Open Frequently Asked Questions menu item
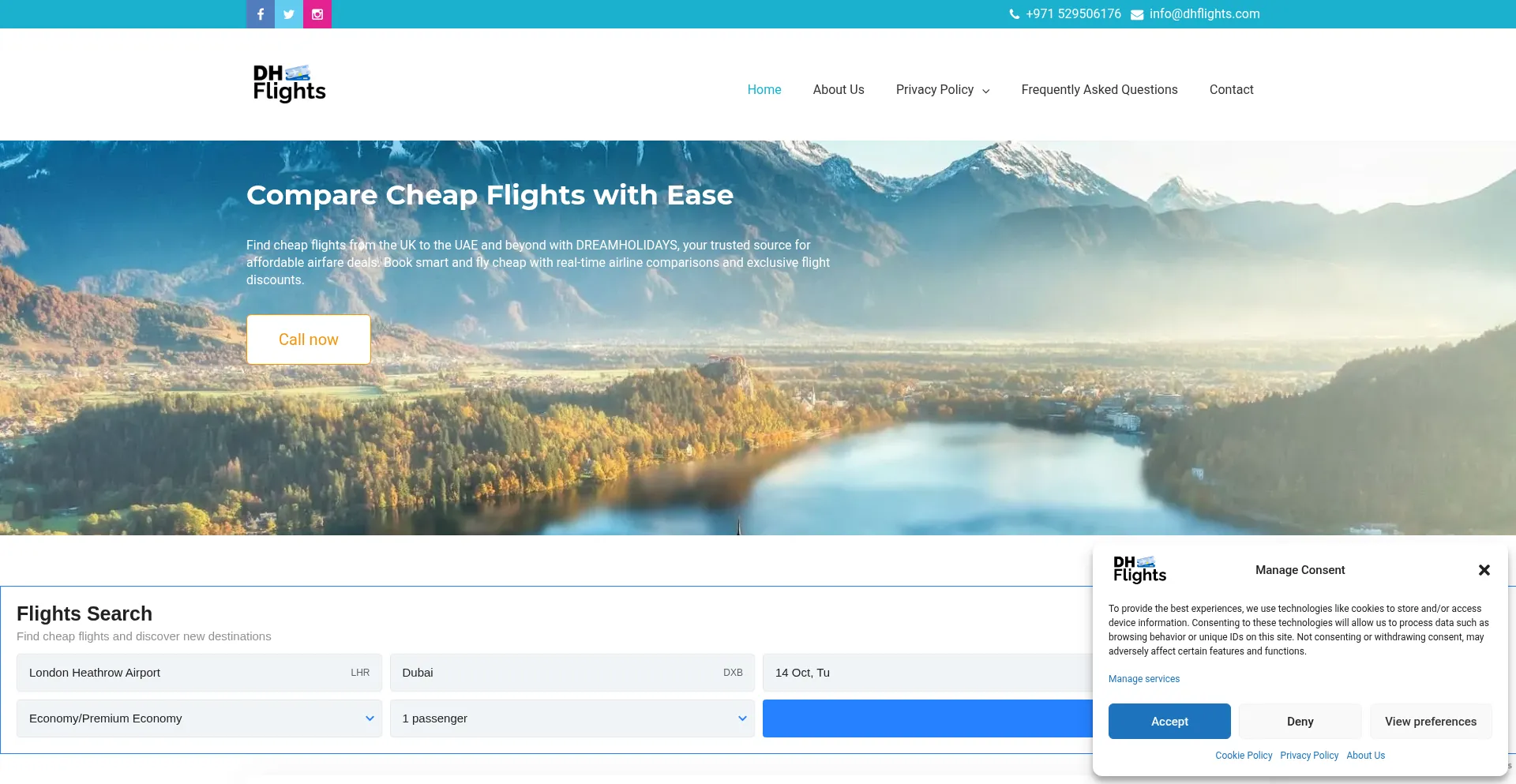The width and height of the screenshot is (1516, 784). click(1099, 90)
